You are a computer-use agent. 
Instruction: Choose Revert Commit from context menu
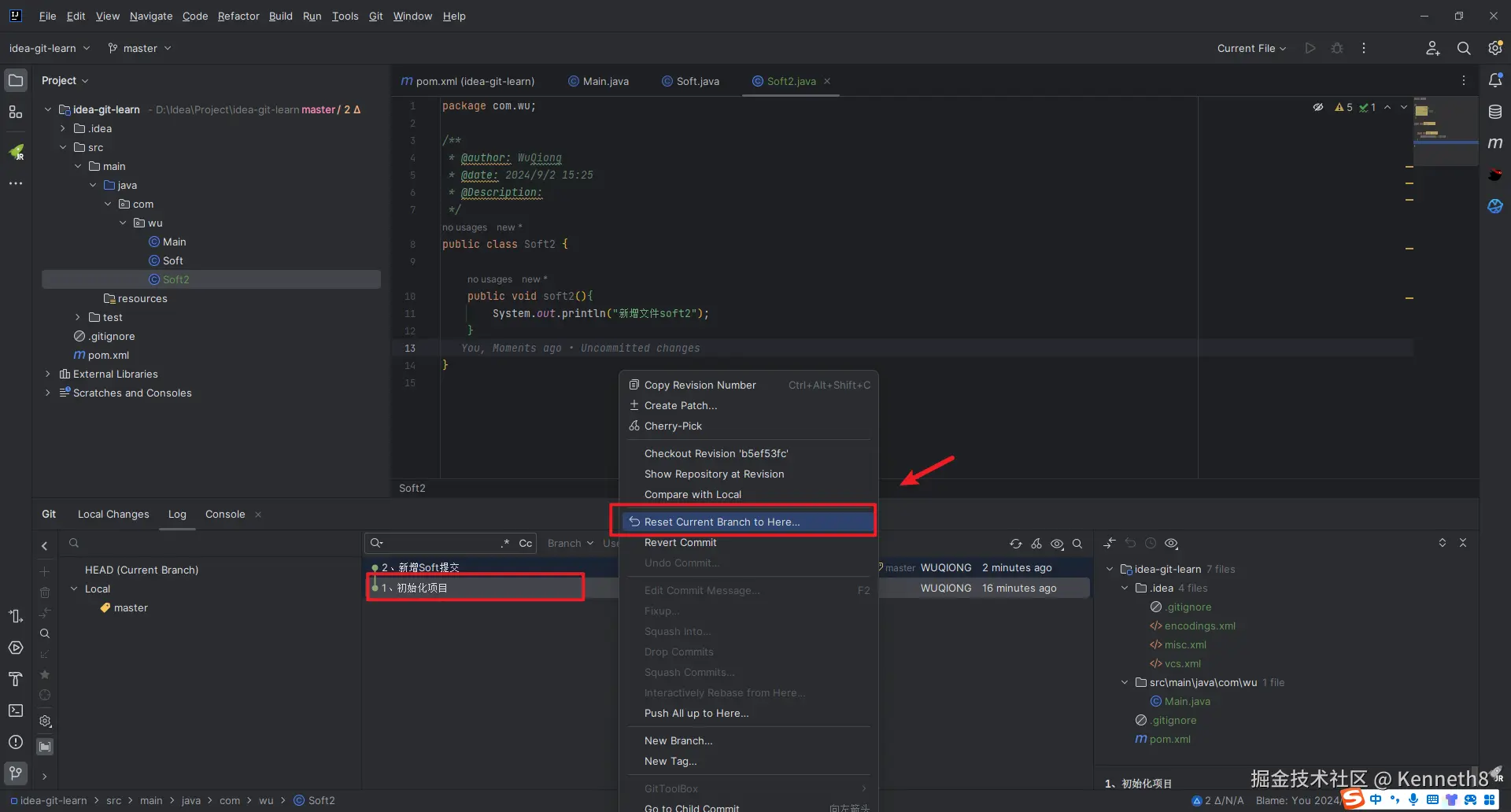[x=680, y=542]
